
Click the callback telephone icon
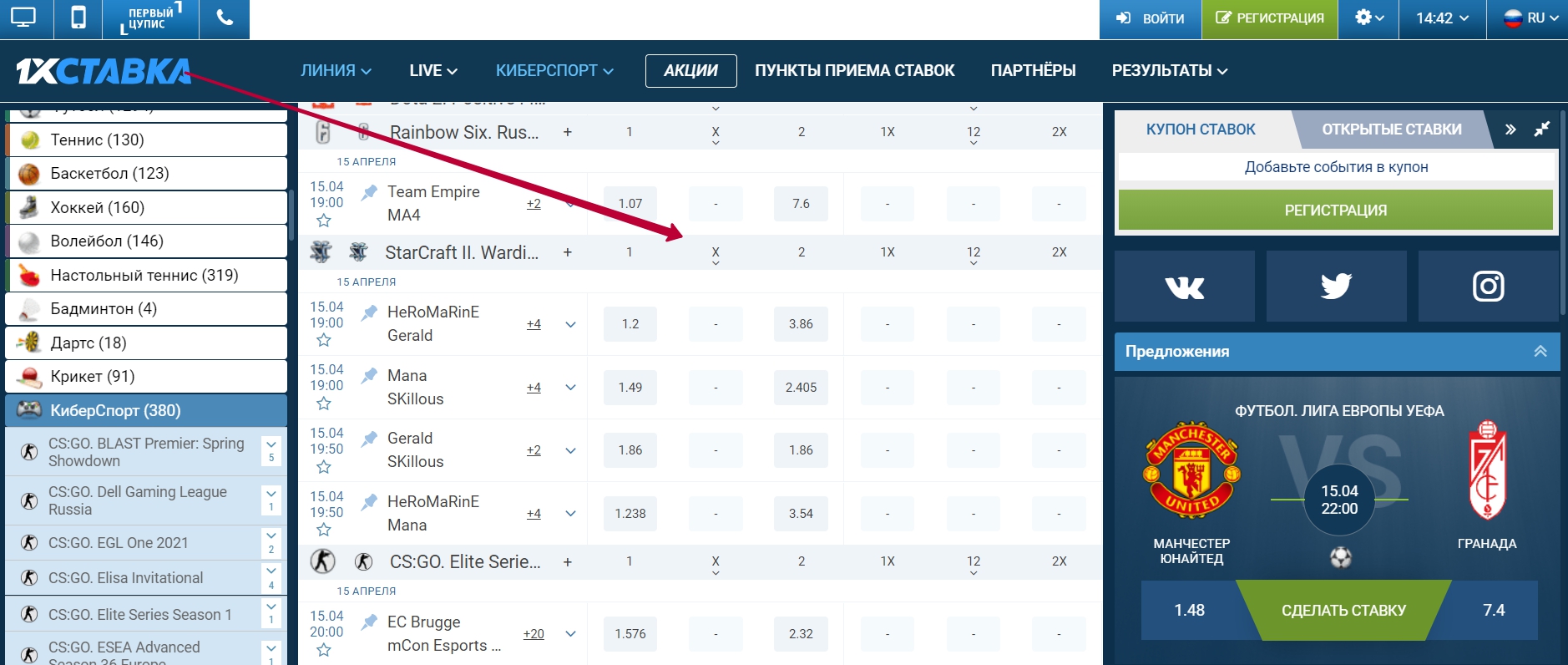(x=225, y=18)
